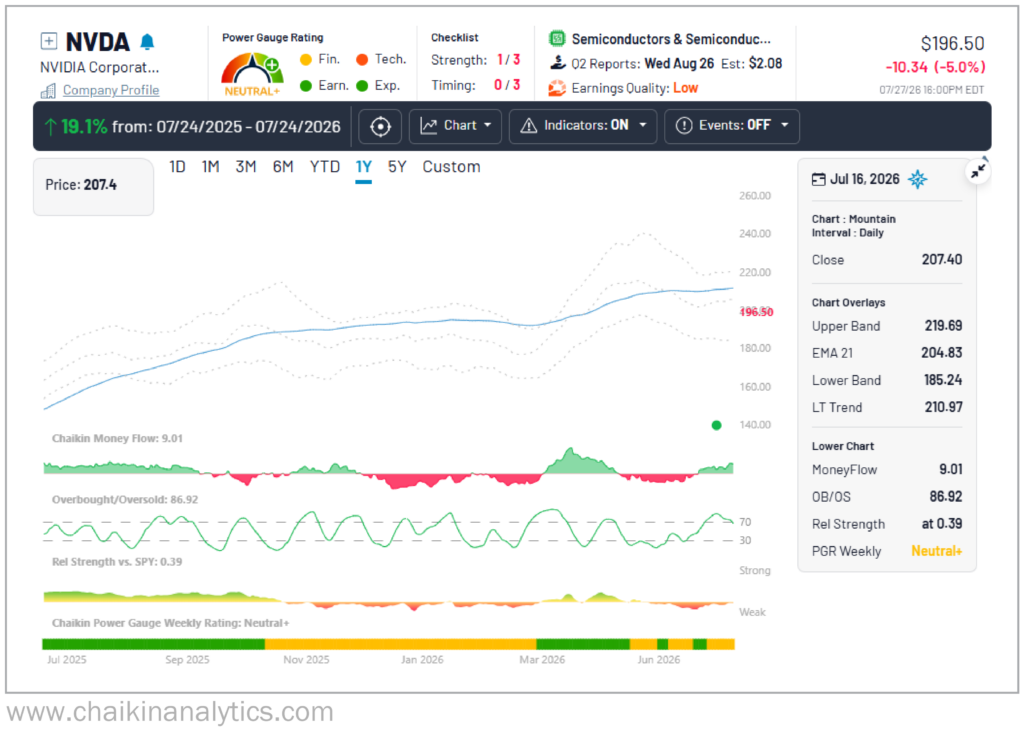The height and width of the screenshot is (733, 1024).
Task: Click the $196.50 price at top right
Action: (x=952, y=44)
